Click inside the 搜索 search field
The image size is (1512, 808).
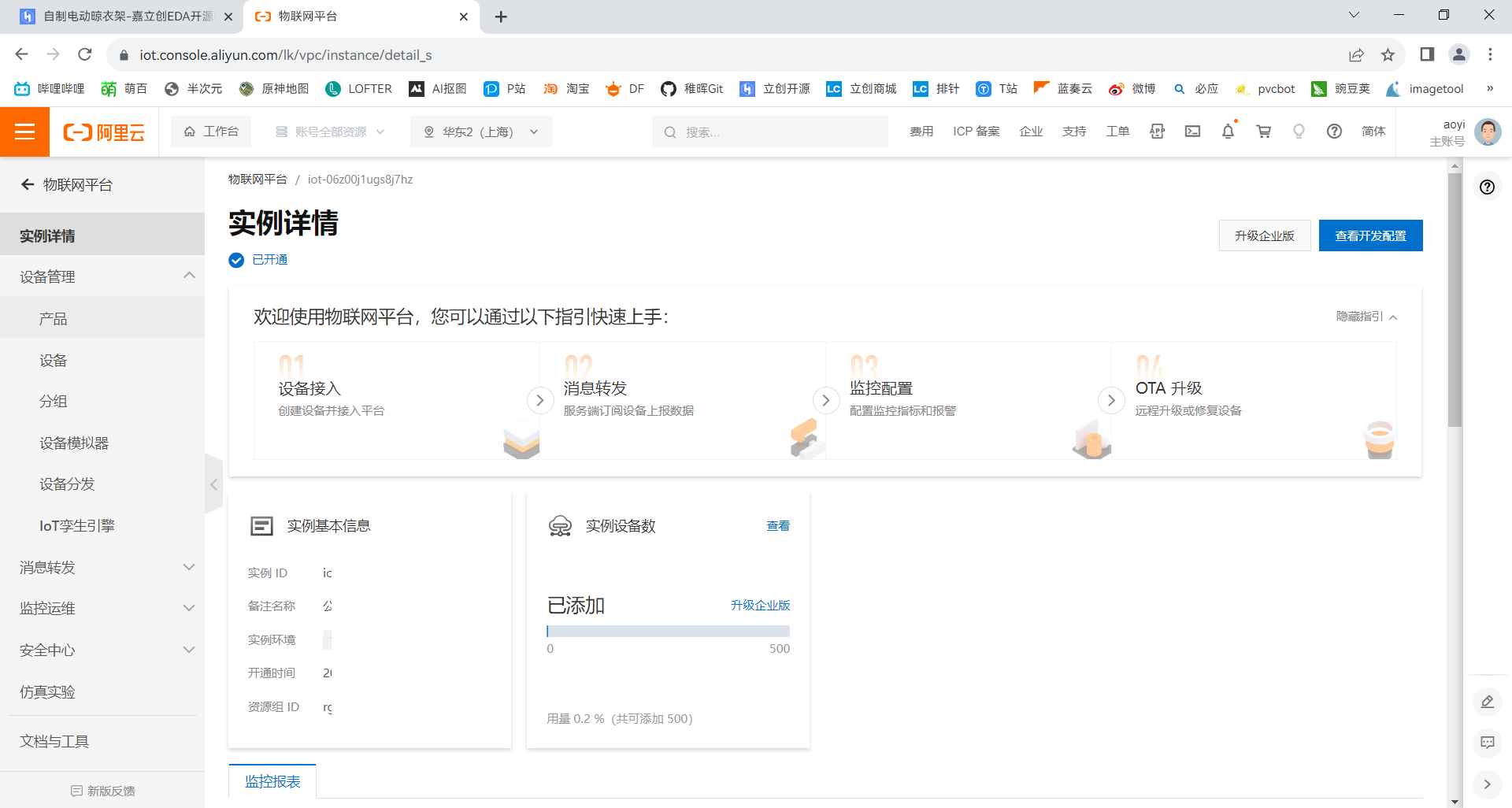coord(770,132)
